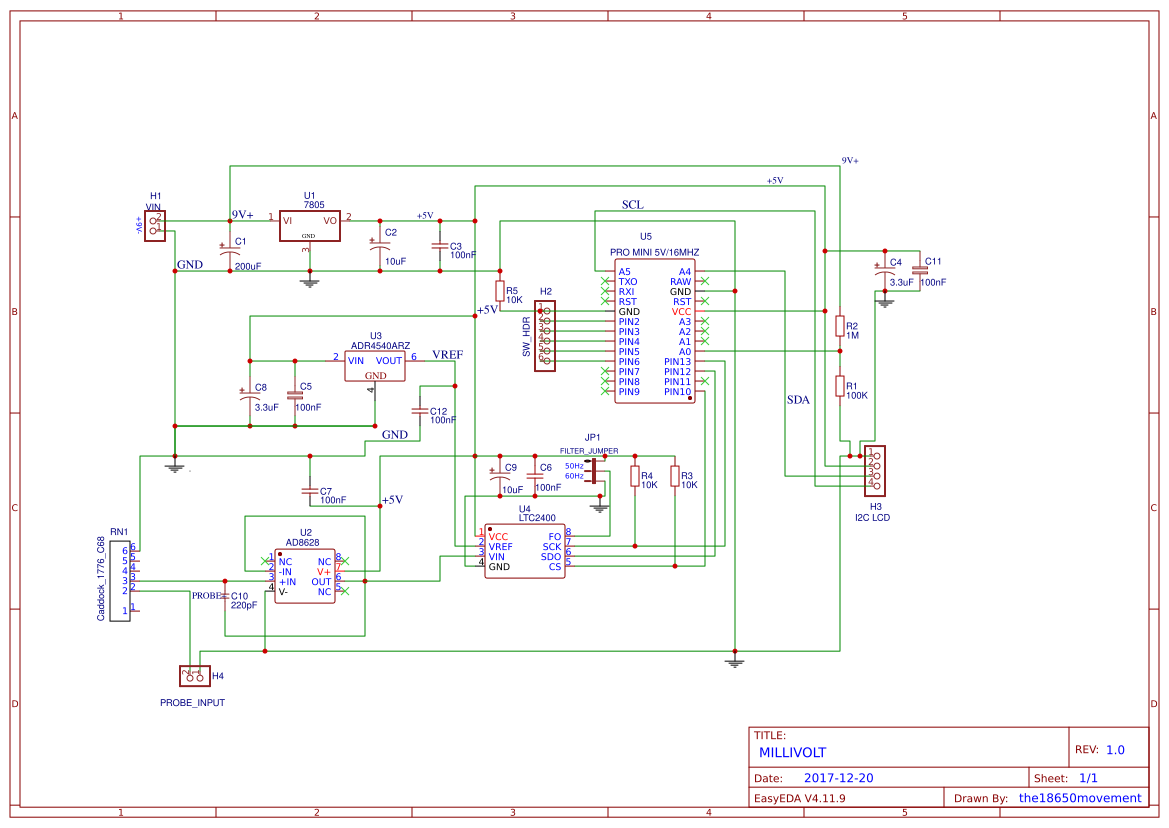Viewport: 1169px width, 828px height.
Task: Select the U2 AD8628 op-amp symbol
Action: 305,576
